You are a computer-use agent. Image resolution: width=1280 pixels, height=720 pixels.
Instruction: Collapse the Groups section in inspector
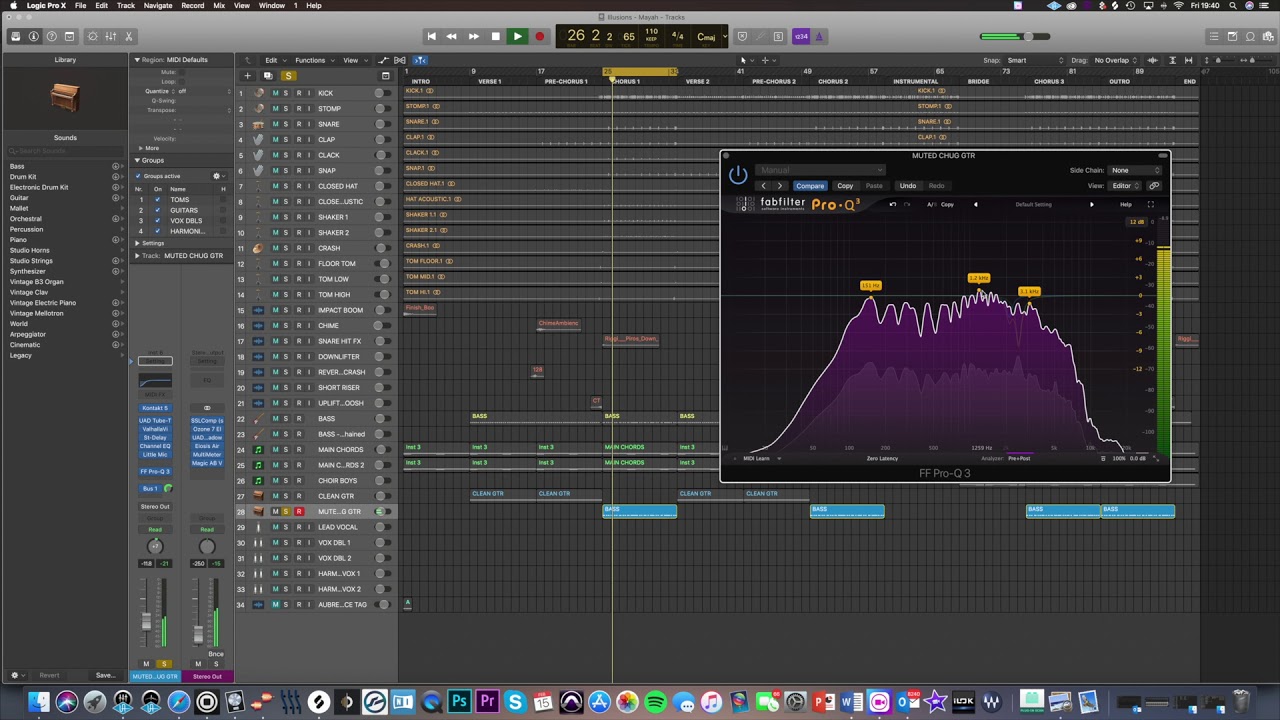(137, 160)
